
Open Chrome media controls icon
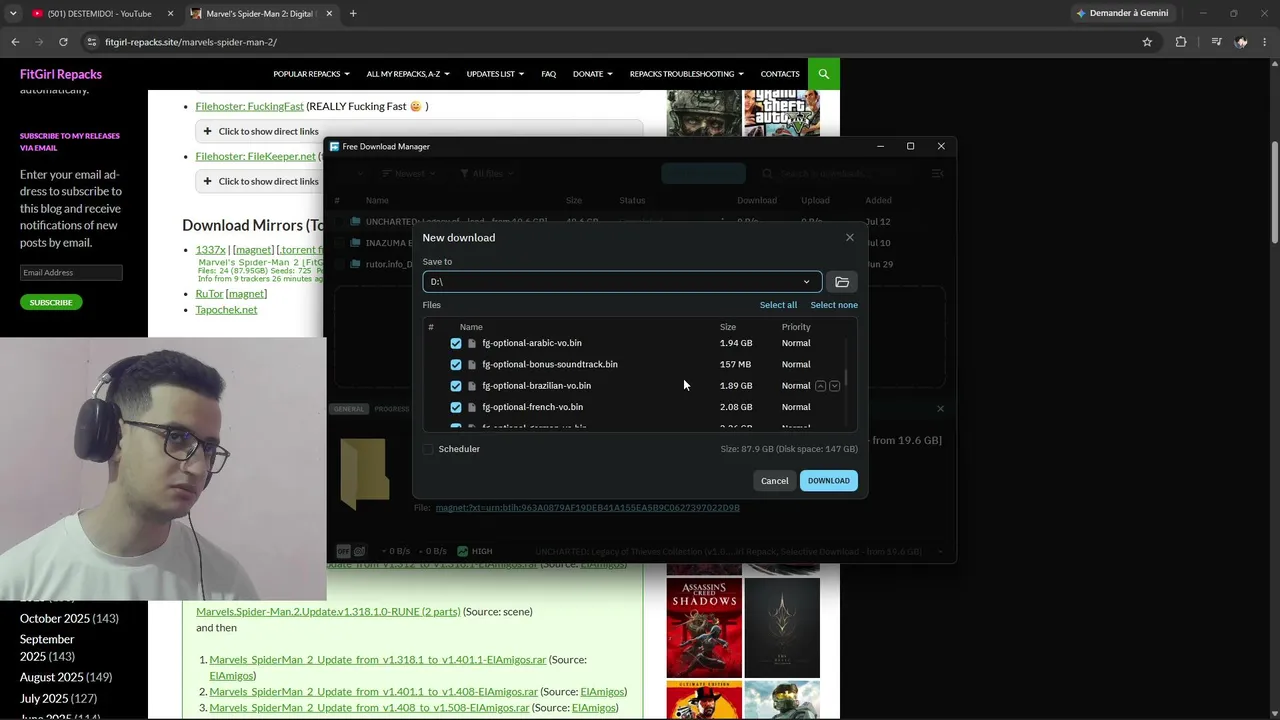[x=1216, y=42]
